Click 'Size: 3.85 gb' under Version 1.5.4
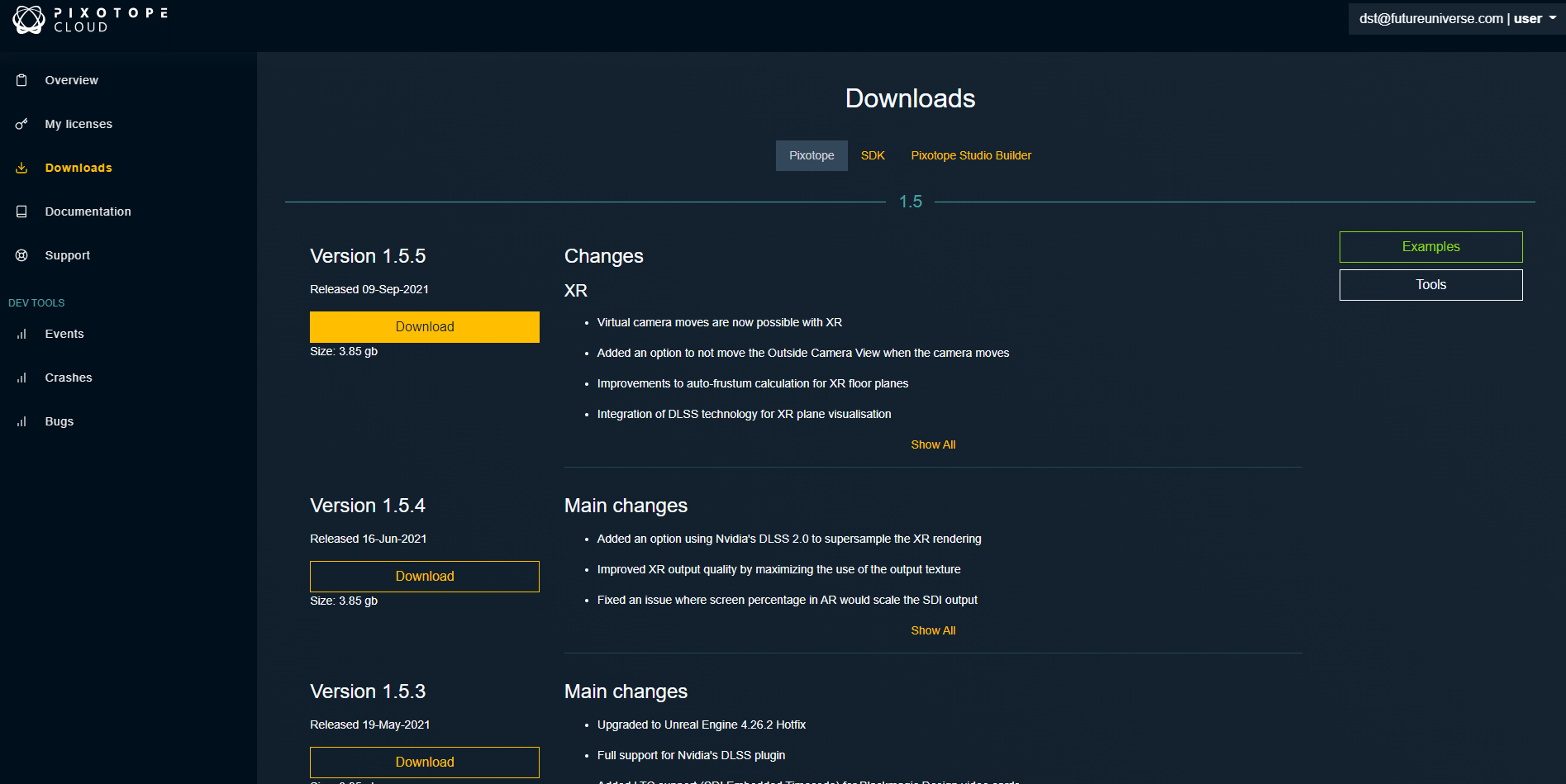Viewport: 1566px width, 784px height. click(x=344, y=601)
